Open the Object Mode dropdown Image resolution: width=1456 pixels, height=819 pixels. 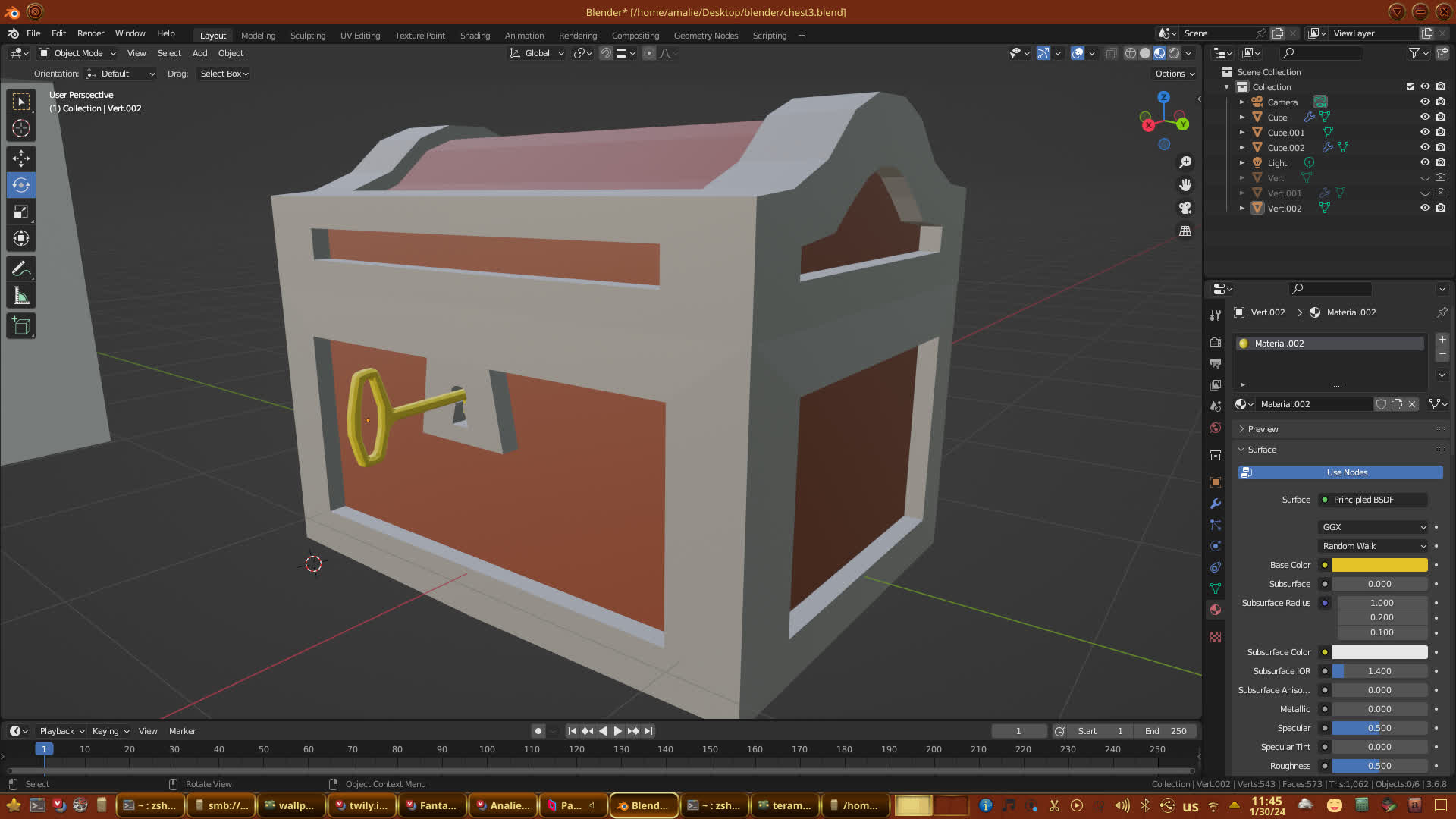[77, 53]
